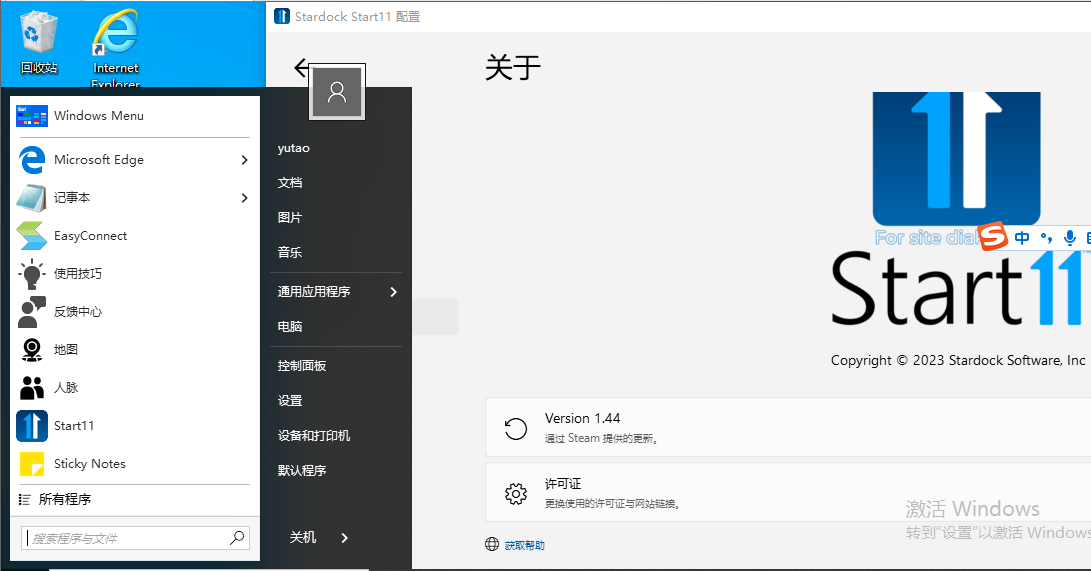Open the 地图 maps icon
The image size is (1091, 571).
point(31,349)
